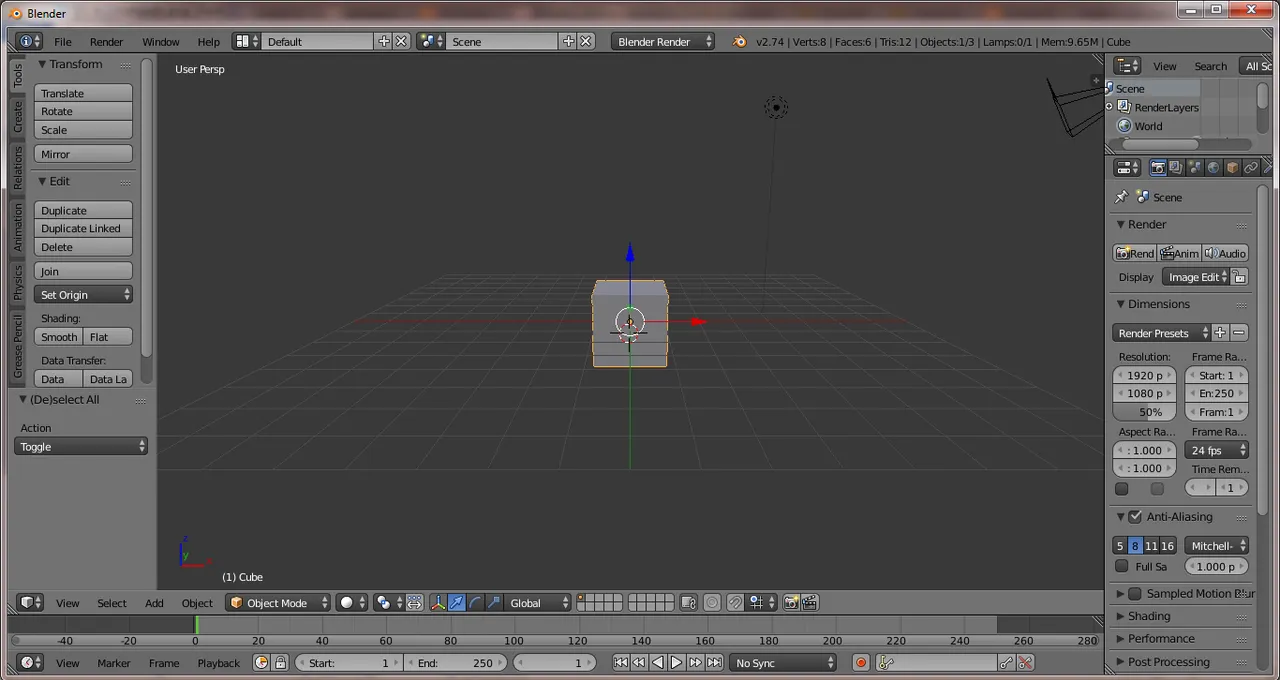Click the pin icon beside Scene

coord(1121,197)
